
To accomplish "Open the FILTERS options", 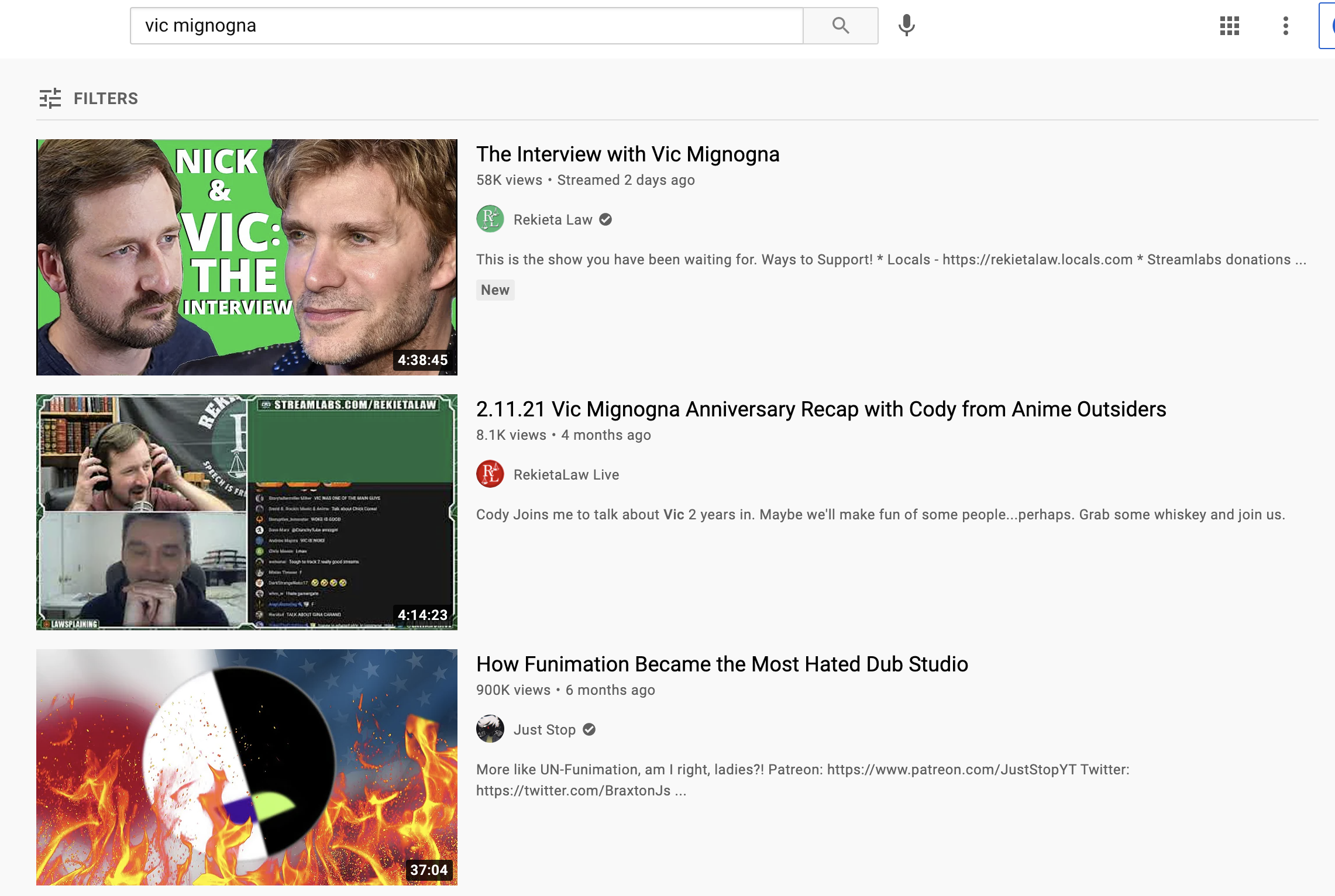I will [x=89, y=98].
